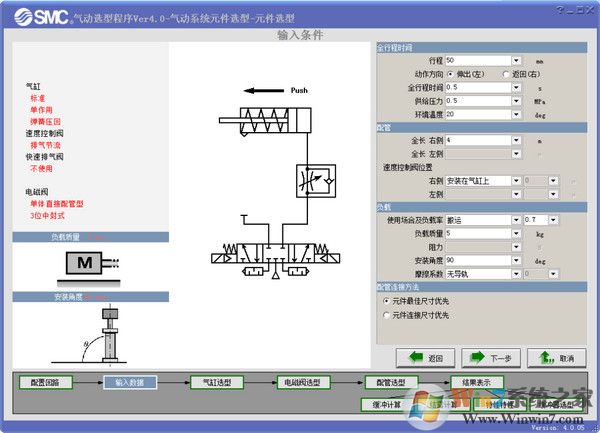This screenshot has width=600, height=433.
Task: Click the 返回 back button
Action: click(426, 358)
